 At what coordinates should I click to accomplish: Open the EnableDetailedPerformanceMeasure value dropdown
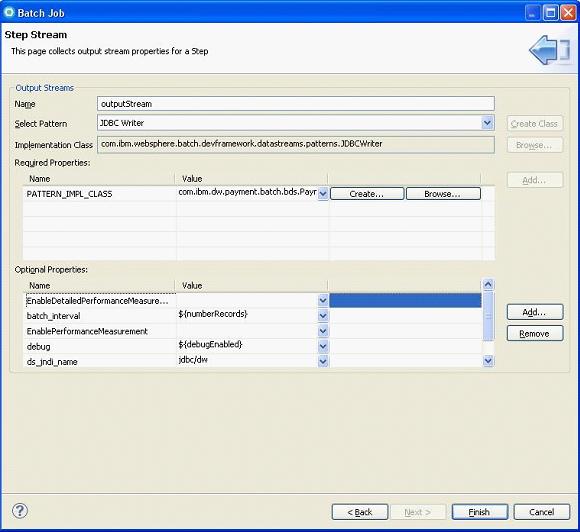pyautogui.click(x=323, y=300)
